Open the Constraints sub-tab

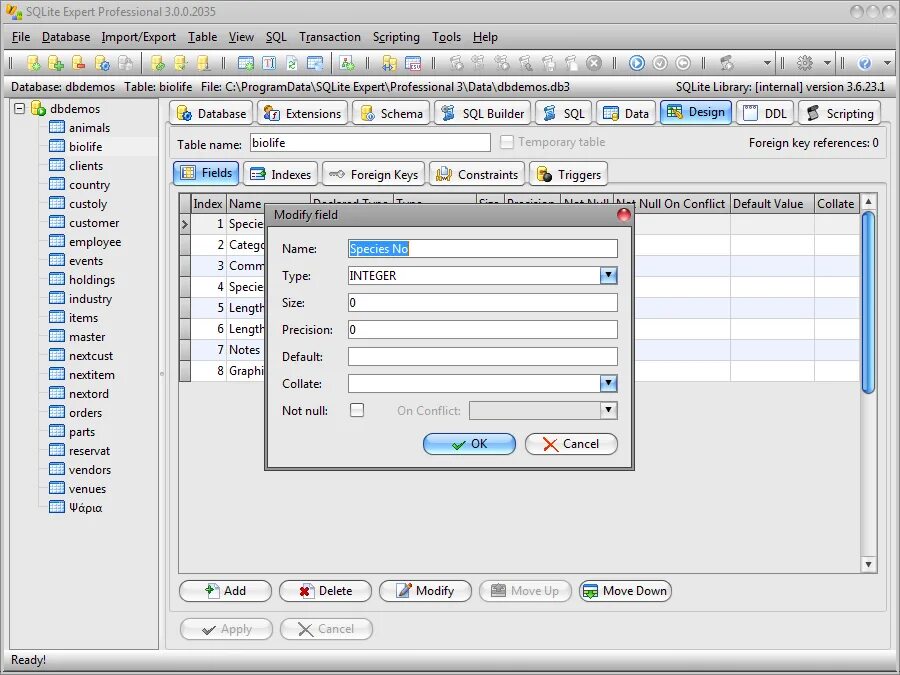(x=477, y=174)
